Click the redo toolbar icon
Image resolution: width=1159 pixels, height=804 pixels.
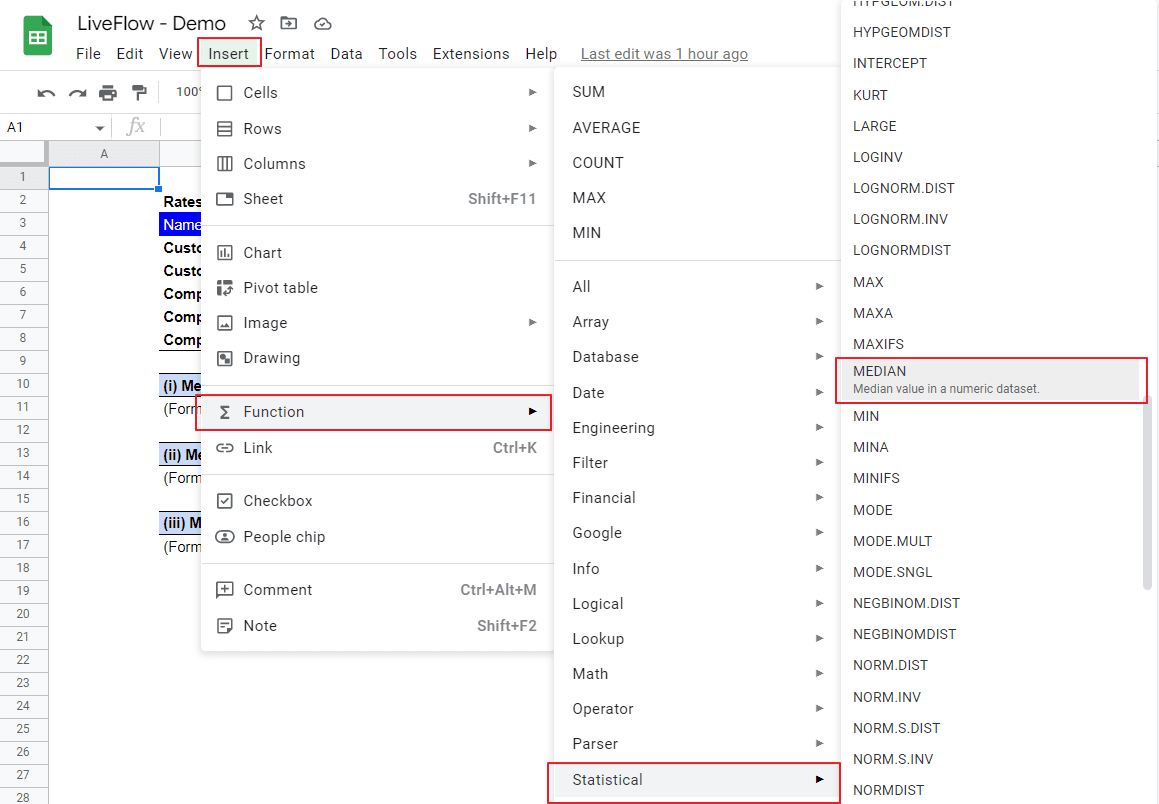78,92
